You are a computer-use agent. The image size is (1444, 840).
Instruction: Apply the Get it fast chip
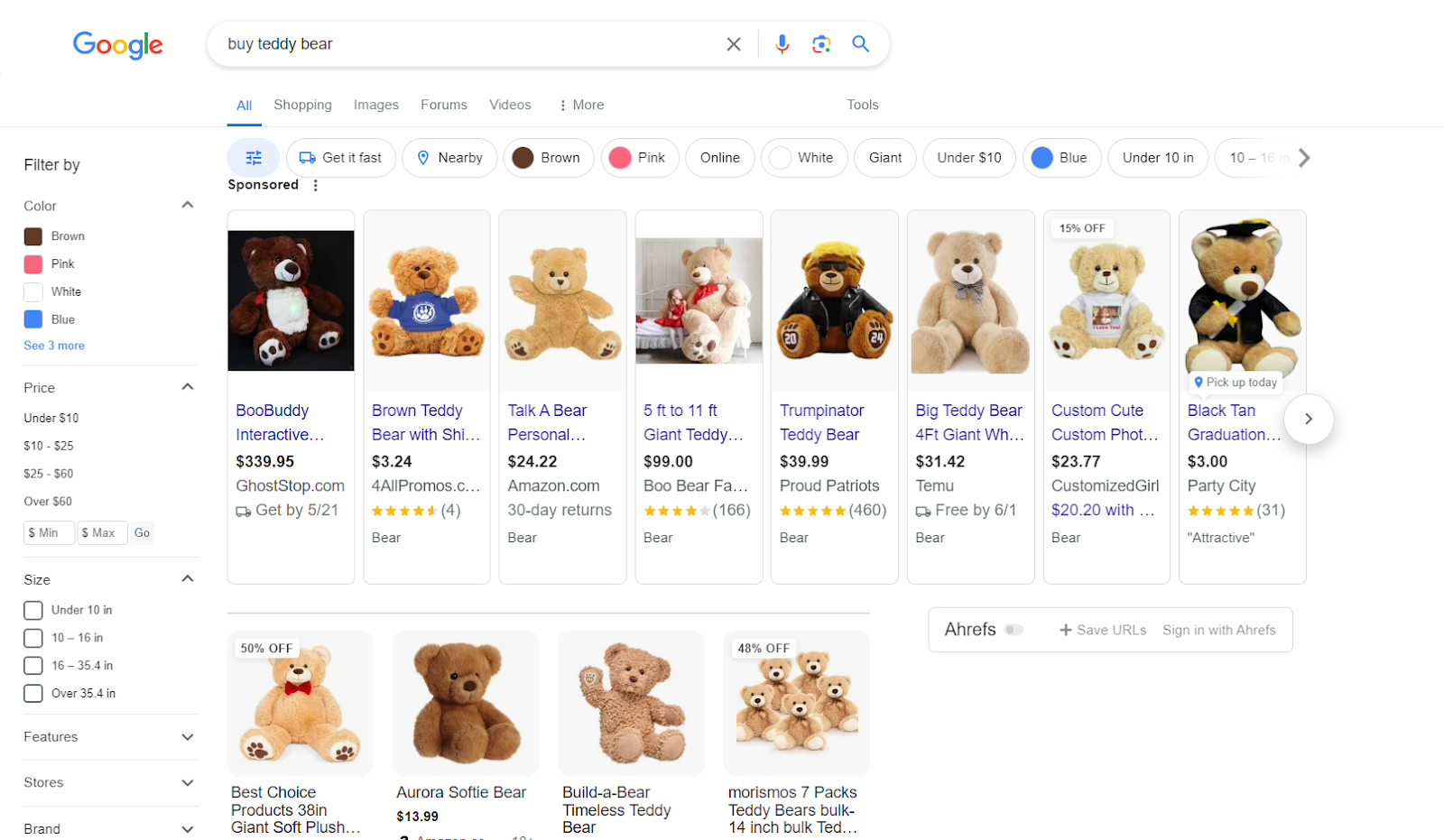pyautogui.click(x=341, y=158)
